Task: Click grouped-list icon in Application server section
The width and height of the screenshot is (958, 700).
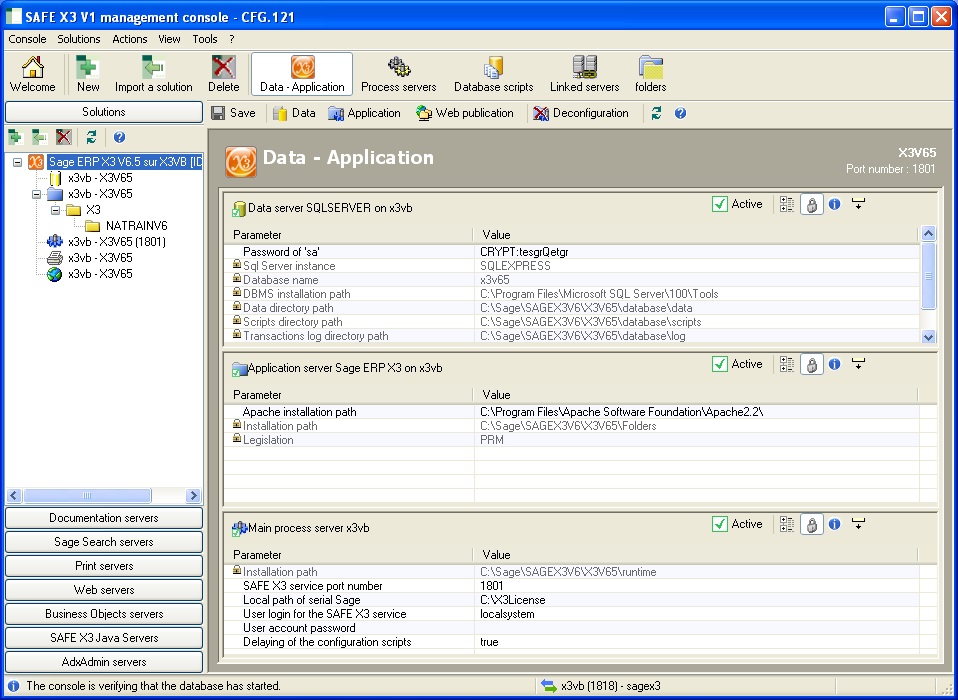Action: click(x=787, y=364)
